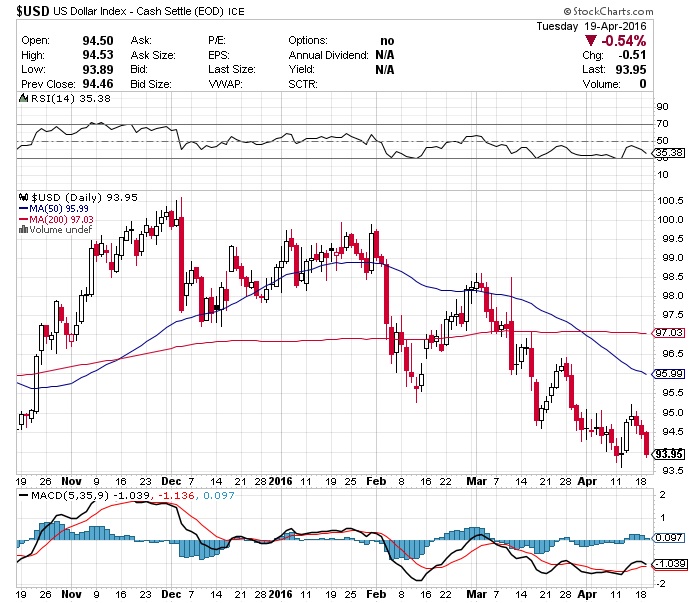Click the Feb label on price chart axis
Image resolution: width=700 pixels, height=603 pixels.
click(376, 481)
